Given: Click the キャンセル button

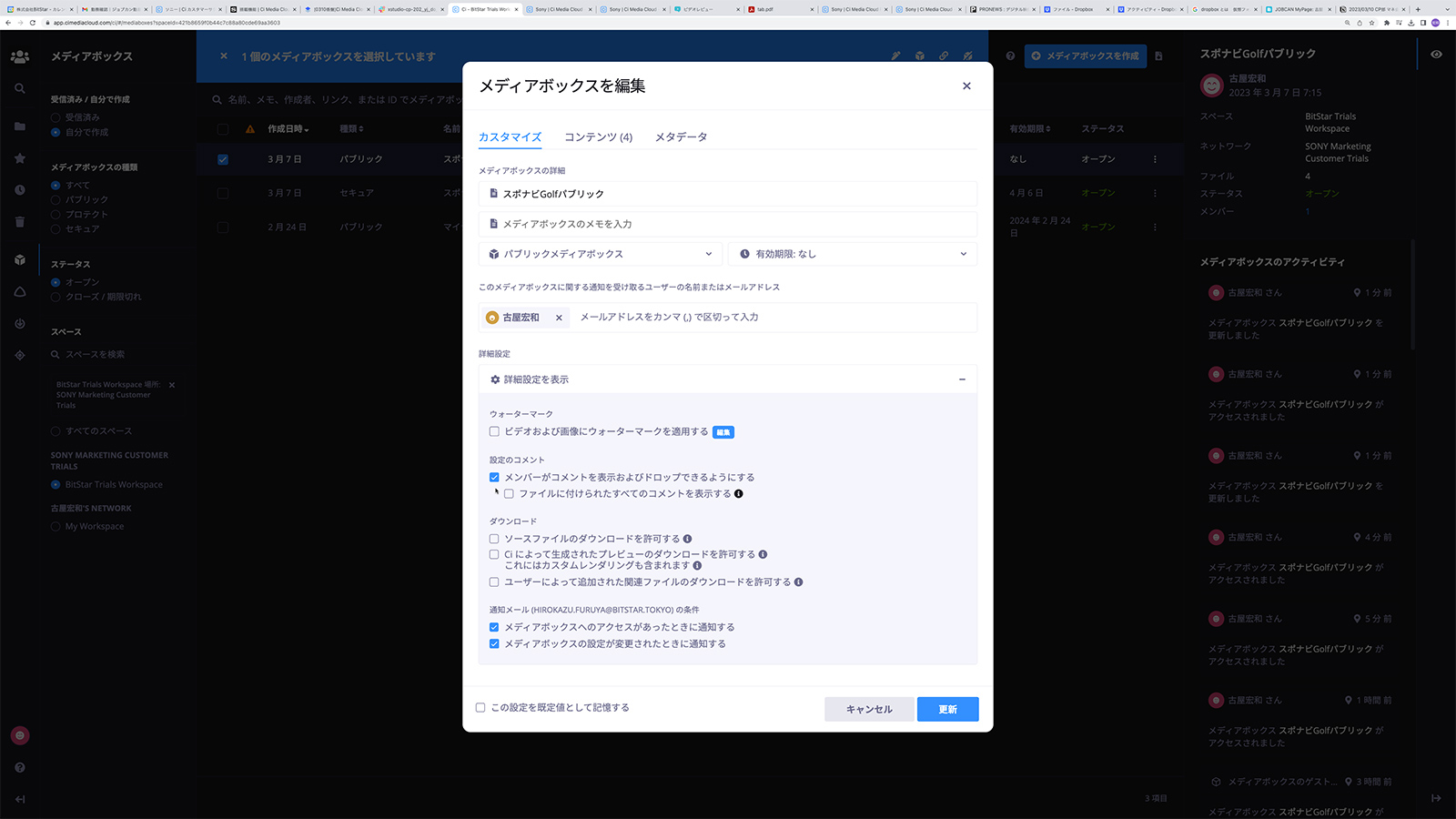Looking at the screenshot, I should click(x=869, y=709).
